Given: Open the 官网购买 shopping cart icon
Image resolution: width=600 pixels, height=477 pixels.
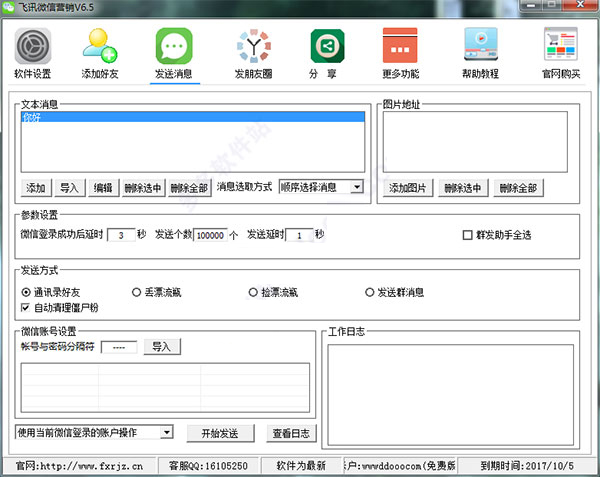Looking at the screenshot, I should point(561,44).
